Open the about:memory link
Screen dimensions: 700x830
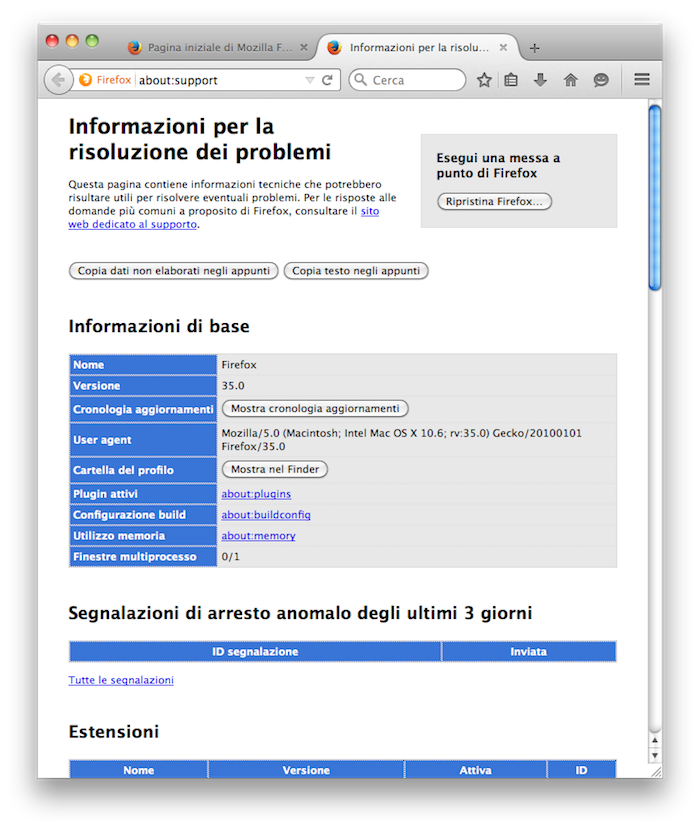[258, 536]
